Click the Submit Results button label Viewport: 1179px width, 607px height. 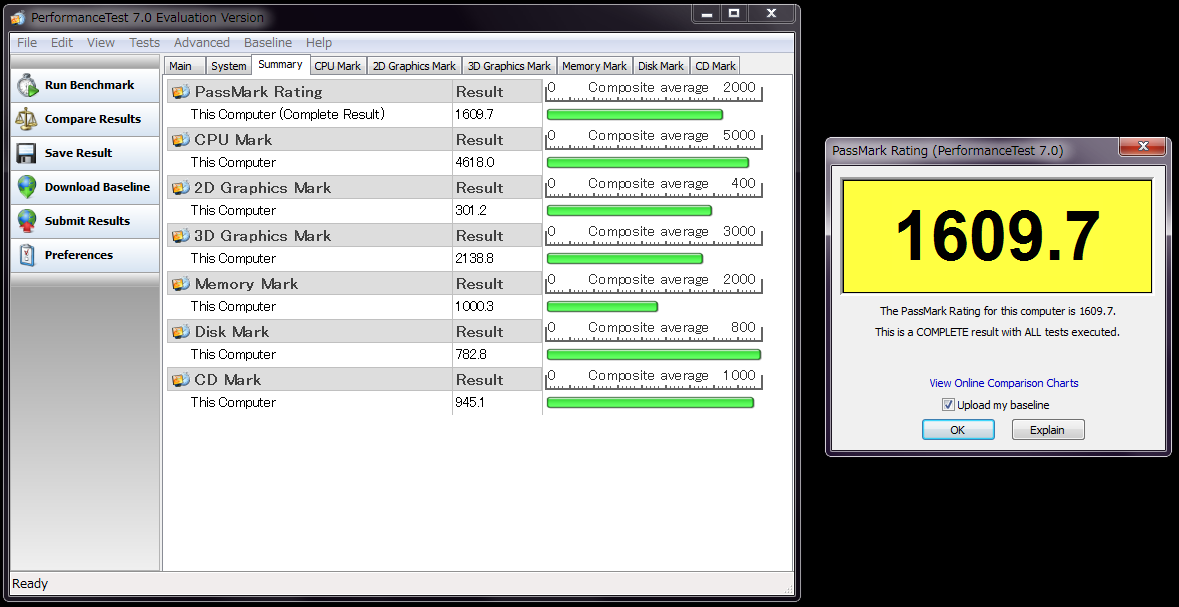87,220
